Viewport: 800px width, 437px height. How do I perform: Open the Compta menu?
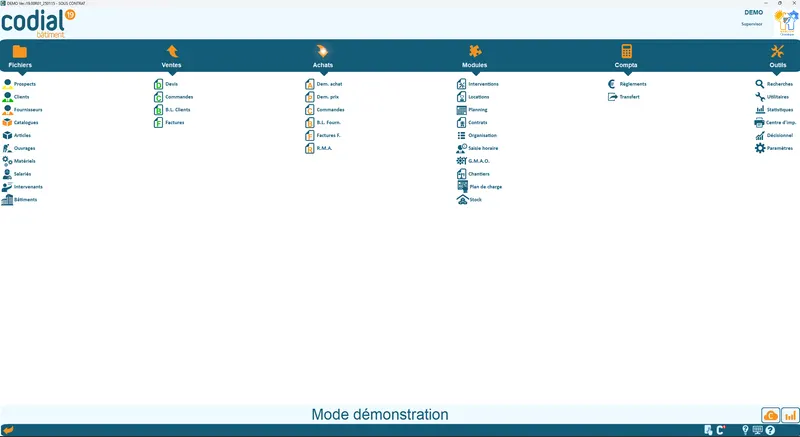(626, 56)
